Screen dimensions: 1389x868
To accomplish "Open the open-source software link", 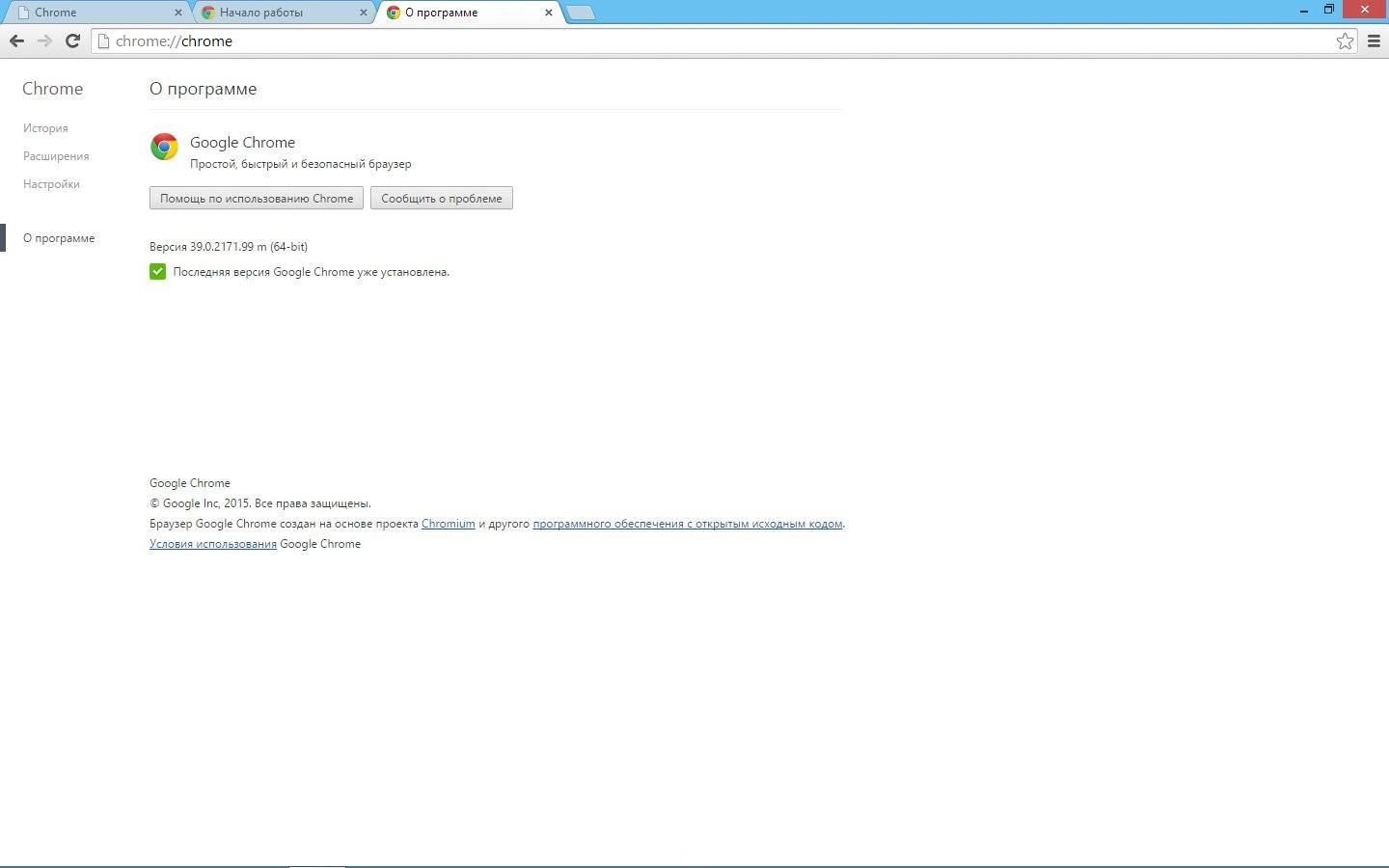I will tap(688, 524).
